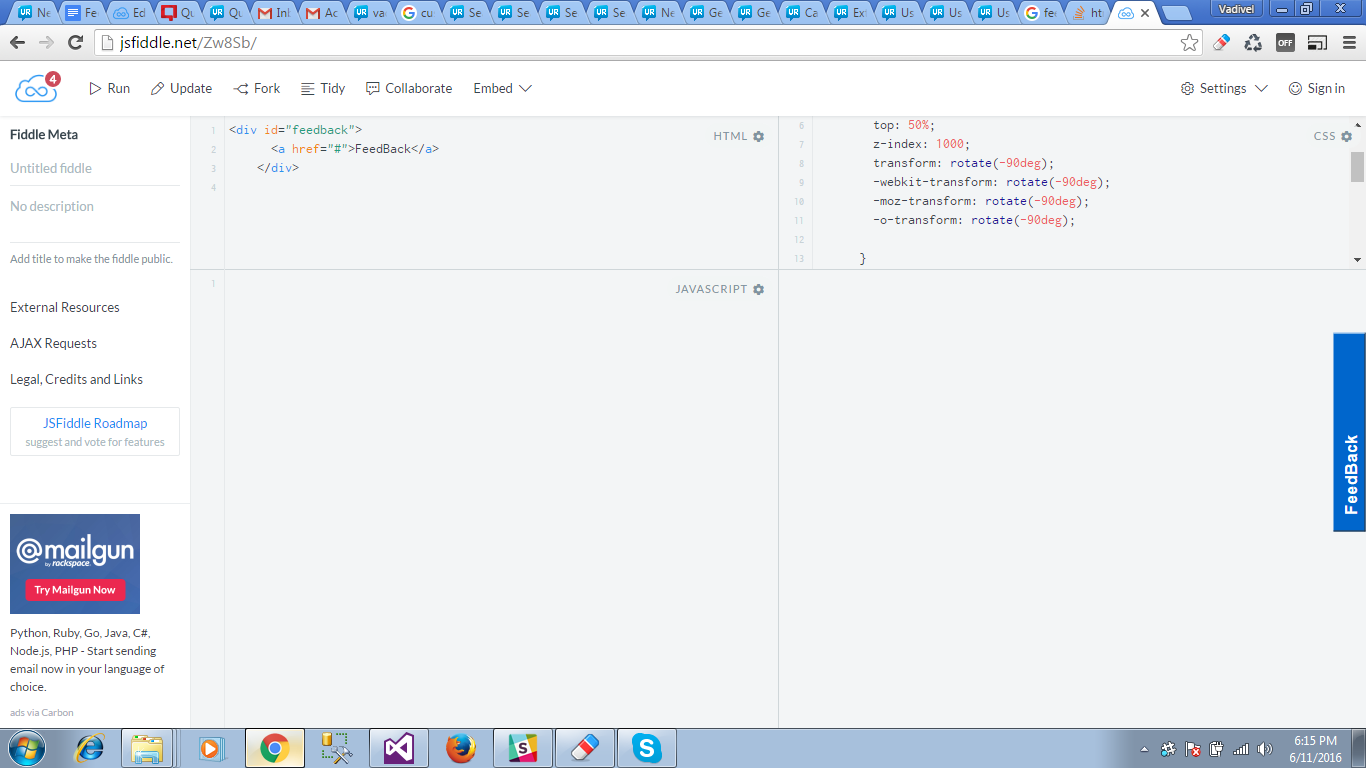
Task: Expand AJAX Requests section
Action: click(x=54, y=343)
